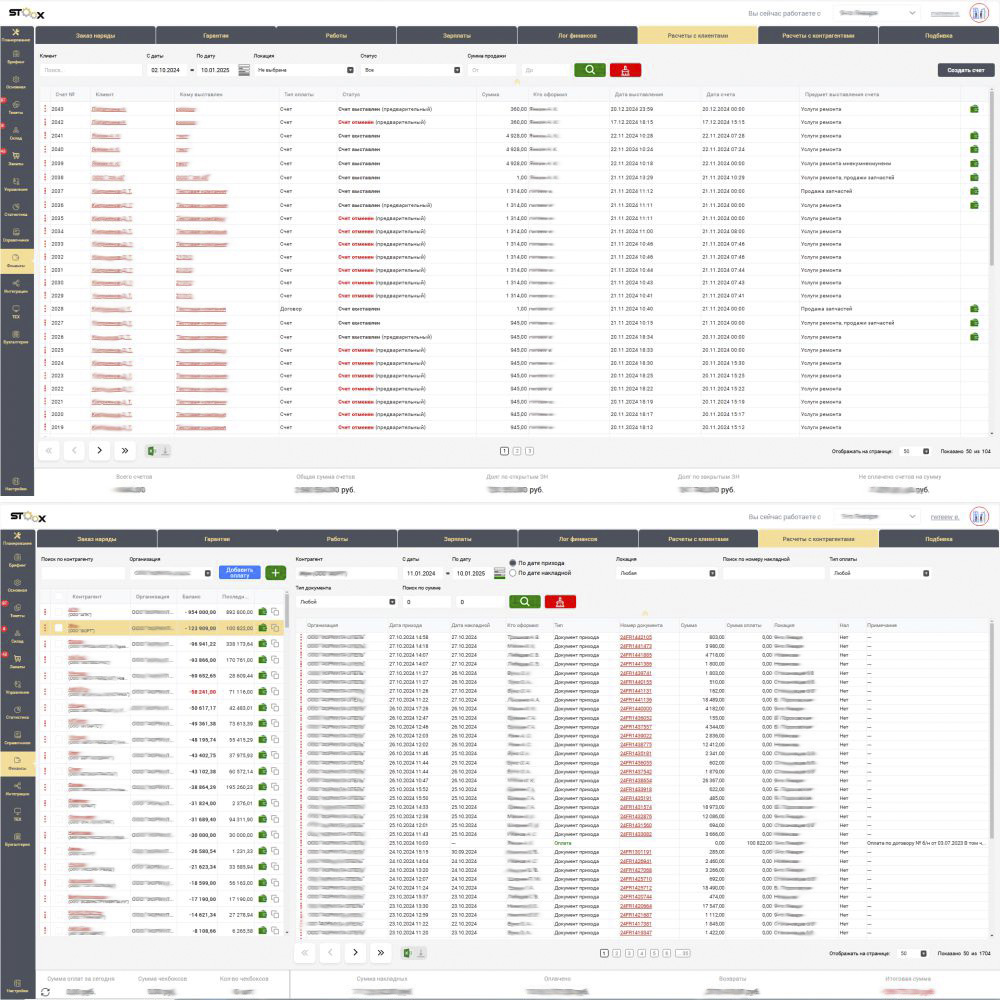The width and height of the screenshot is (1000, 1000).
Task: Expand the Тип документа dropdown
Action: click(x=345, y=602)
